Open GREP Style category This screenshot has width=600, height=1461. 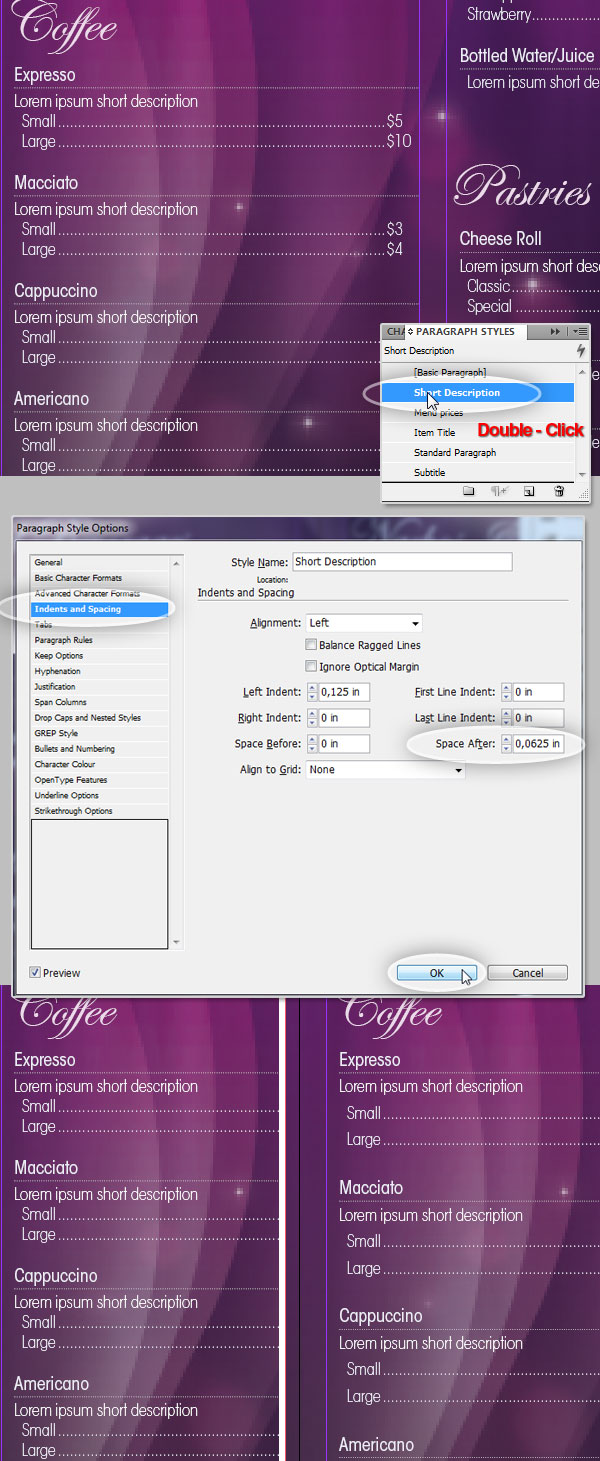pyautogui.click(x=100, y=733)
